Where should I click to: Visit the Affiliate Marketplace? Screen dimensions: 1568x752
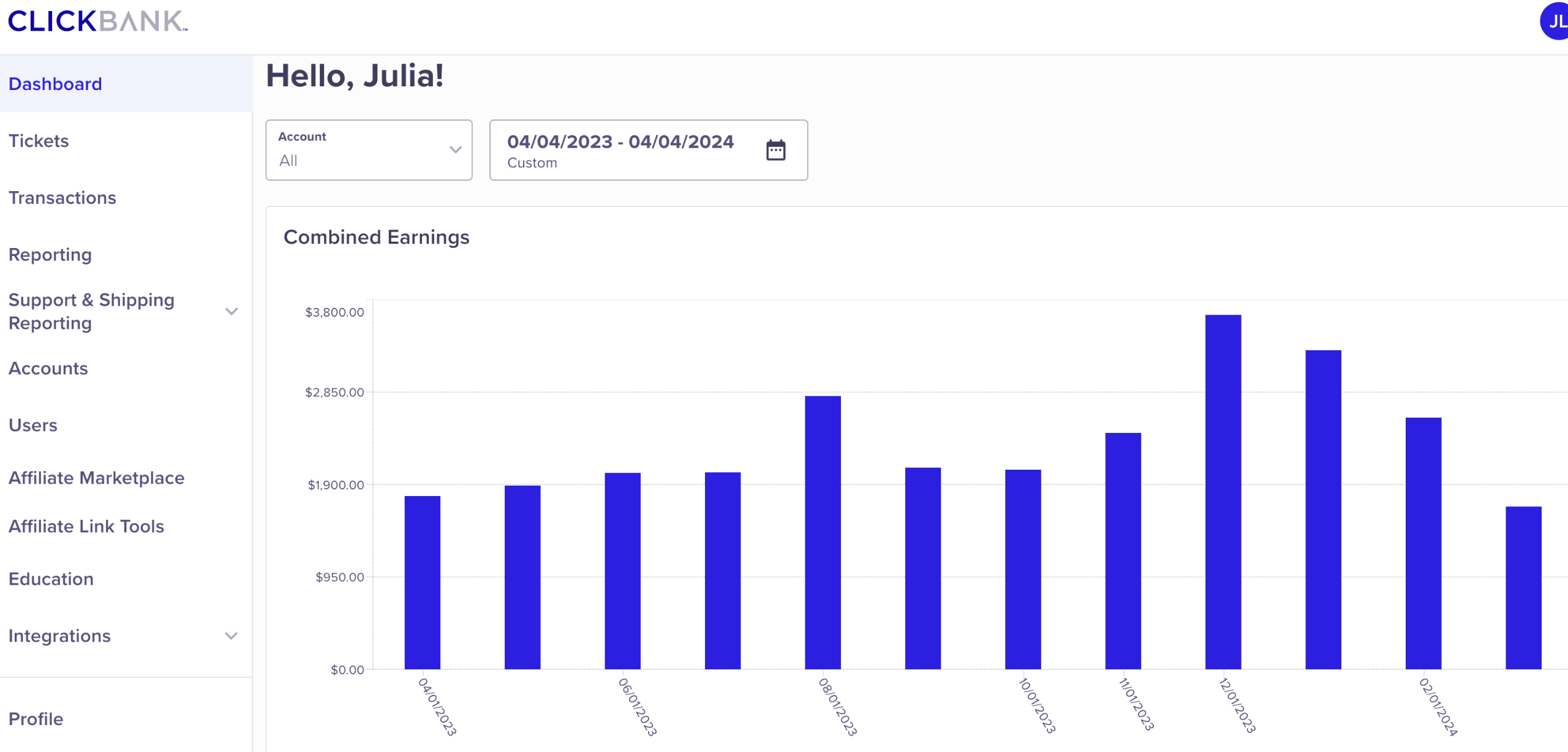point(97,478)
